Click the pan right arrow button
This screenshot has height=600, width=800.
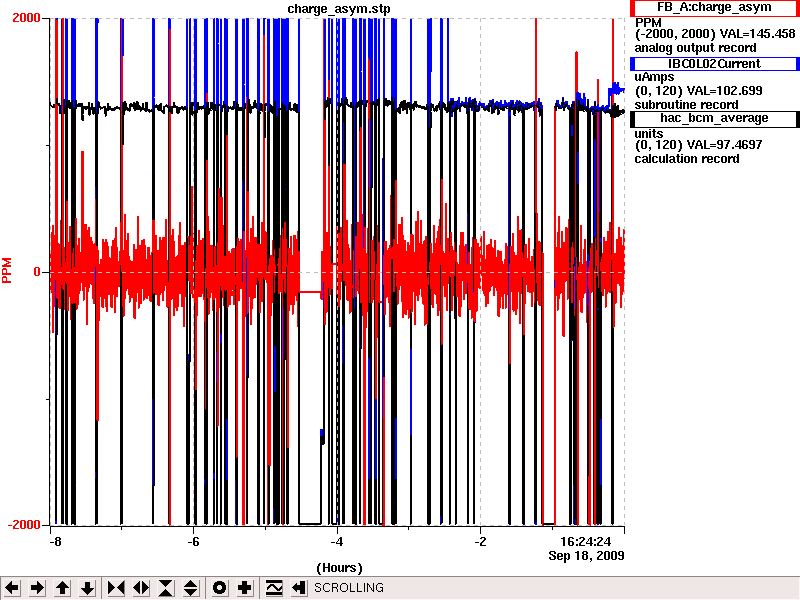point(37,588)
